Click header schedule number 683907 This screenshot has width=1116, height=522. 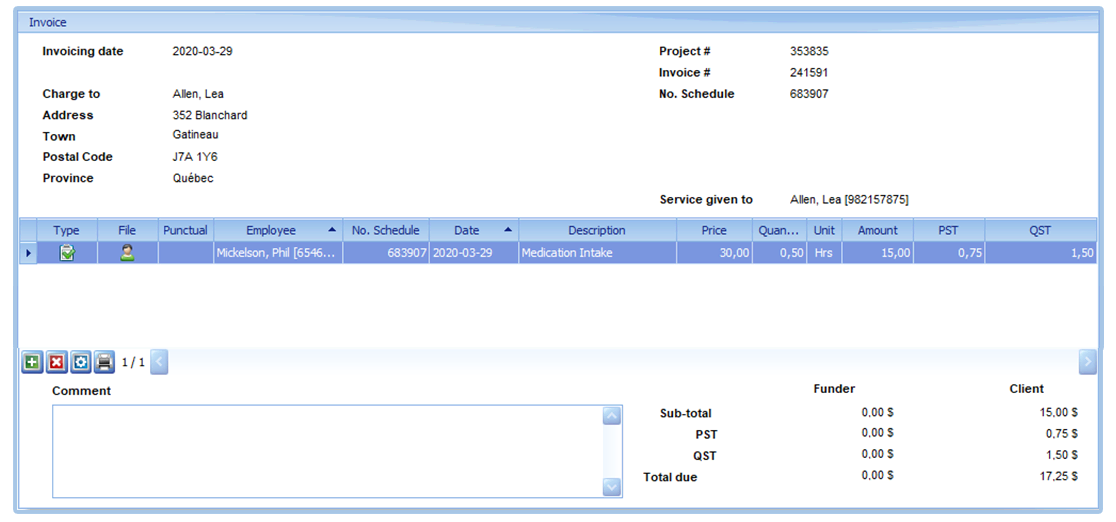(809, 94)
